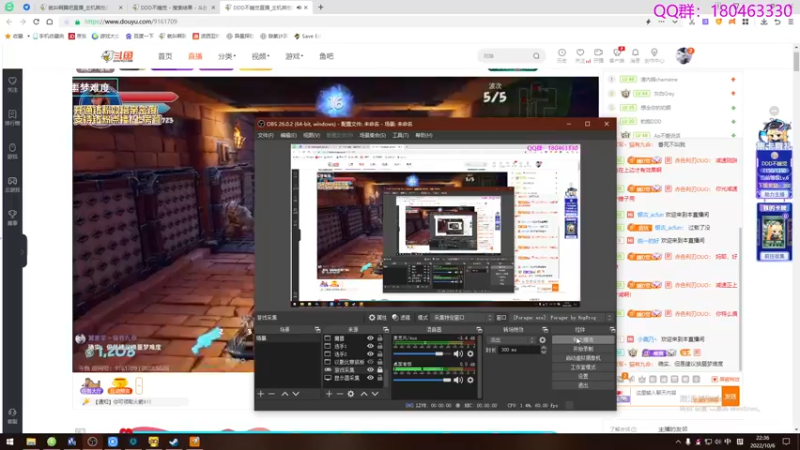Toggle lock on 显示器采集 source
Screen dimensions: 800x450
pos(380,378)
